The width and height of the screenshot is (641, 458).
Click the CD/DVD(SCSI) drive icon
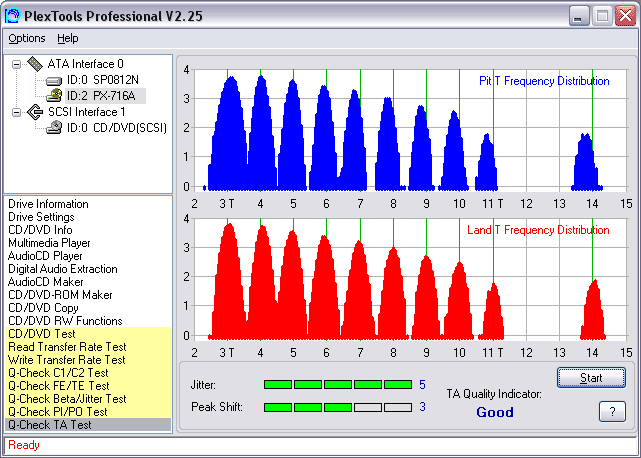tap(54, 128)
